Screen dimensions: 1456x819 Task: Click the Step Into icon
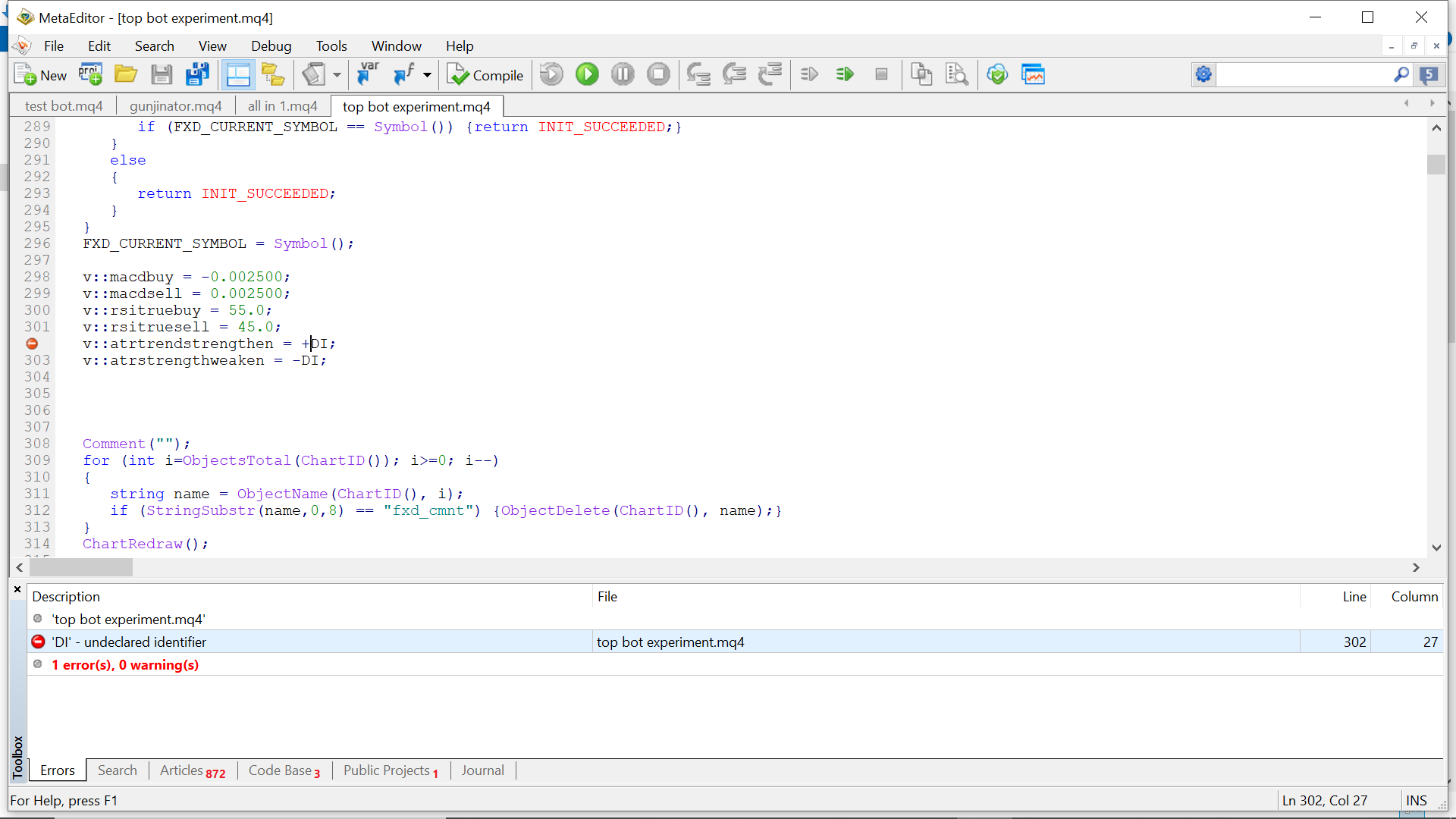[x=698, y=75]
